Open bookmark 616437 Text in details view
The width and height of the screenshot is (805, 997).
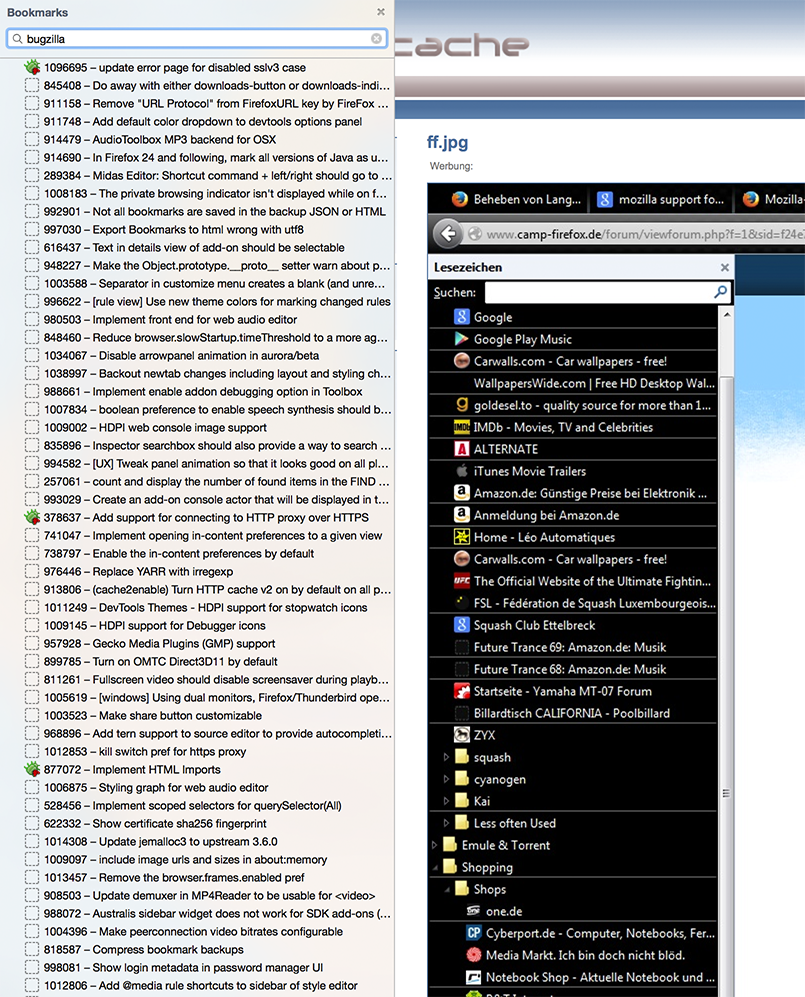tap(194, 247)
